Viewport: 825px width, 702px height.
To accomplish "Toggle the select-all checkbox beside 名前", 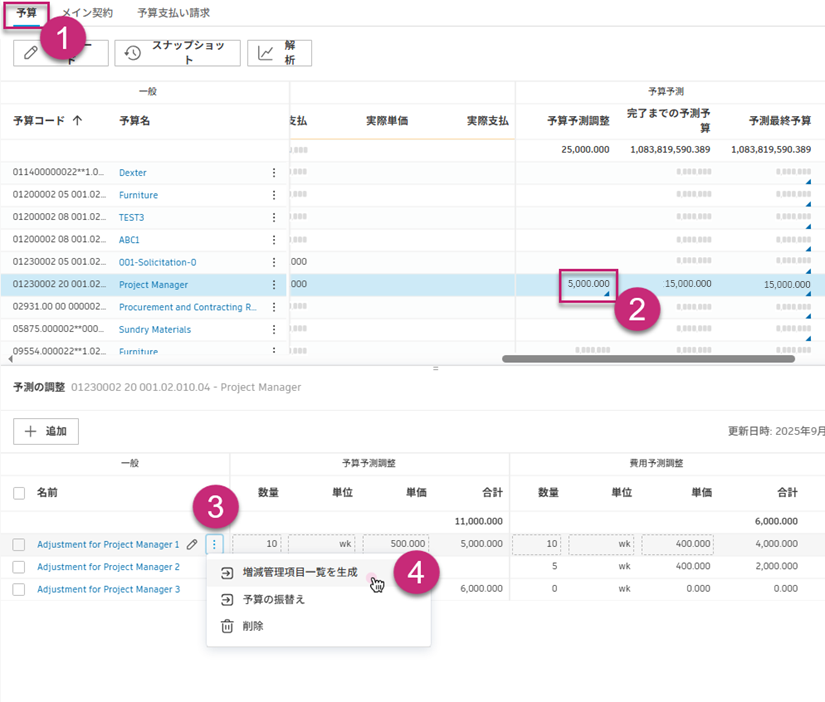I will (19, 493).
